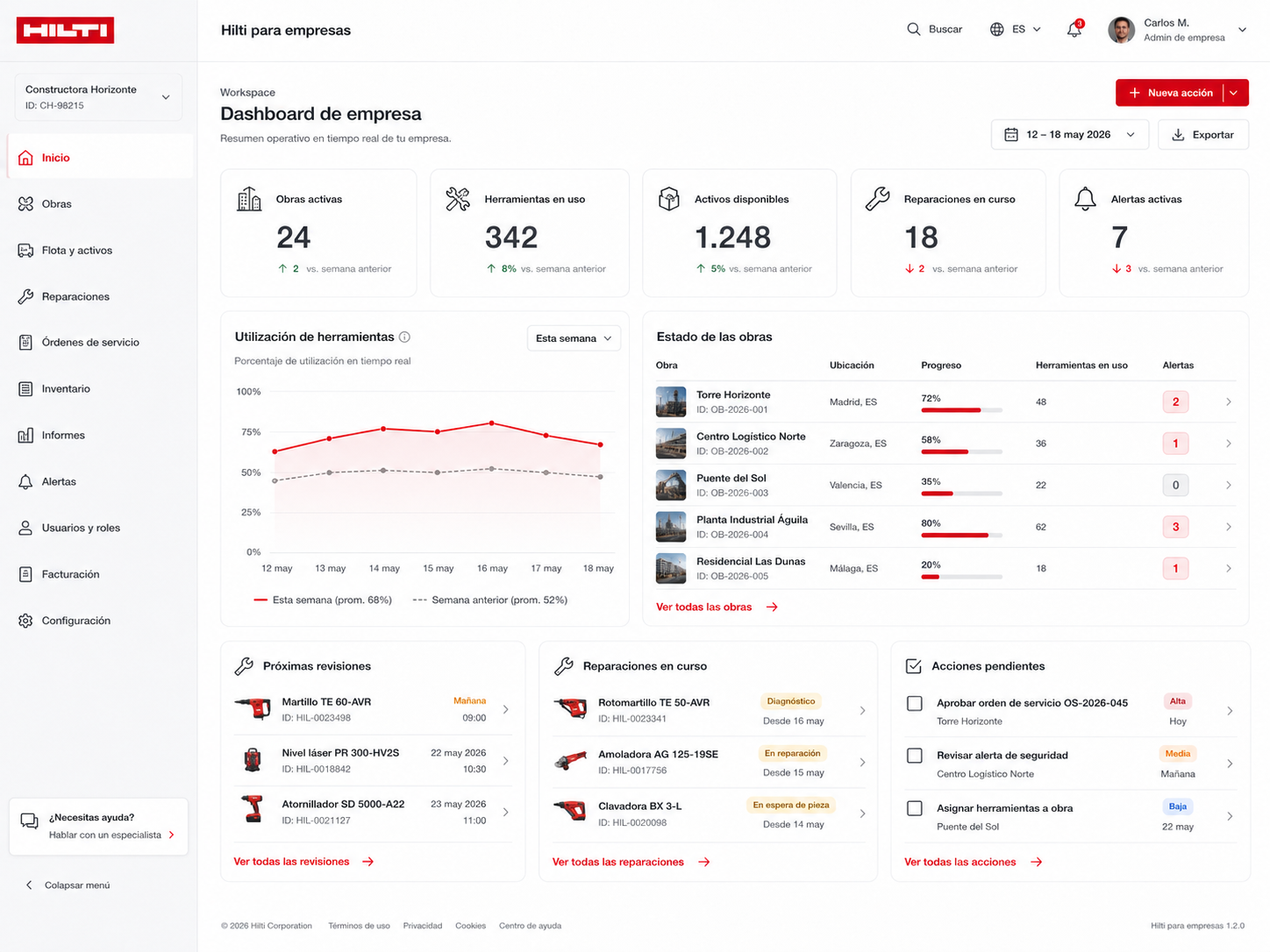
Task: Click the Planta Industrial Águila 80% progress bar
Action: click(961, 536)
